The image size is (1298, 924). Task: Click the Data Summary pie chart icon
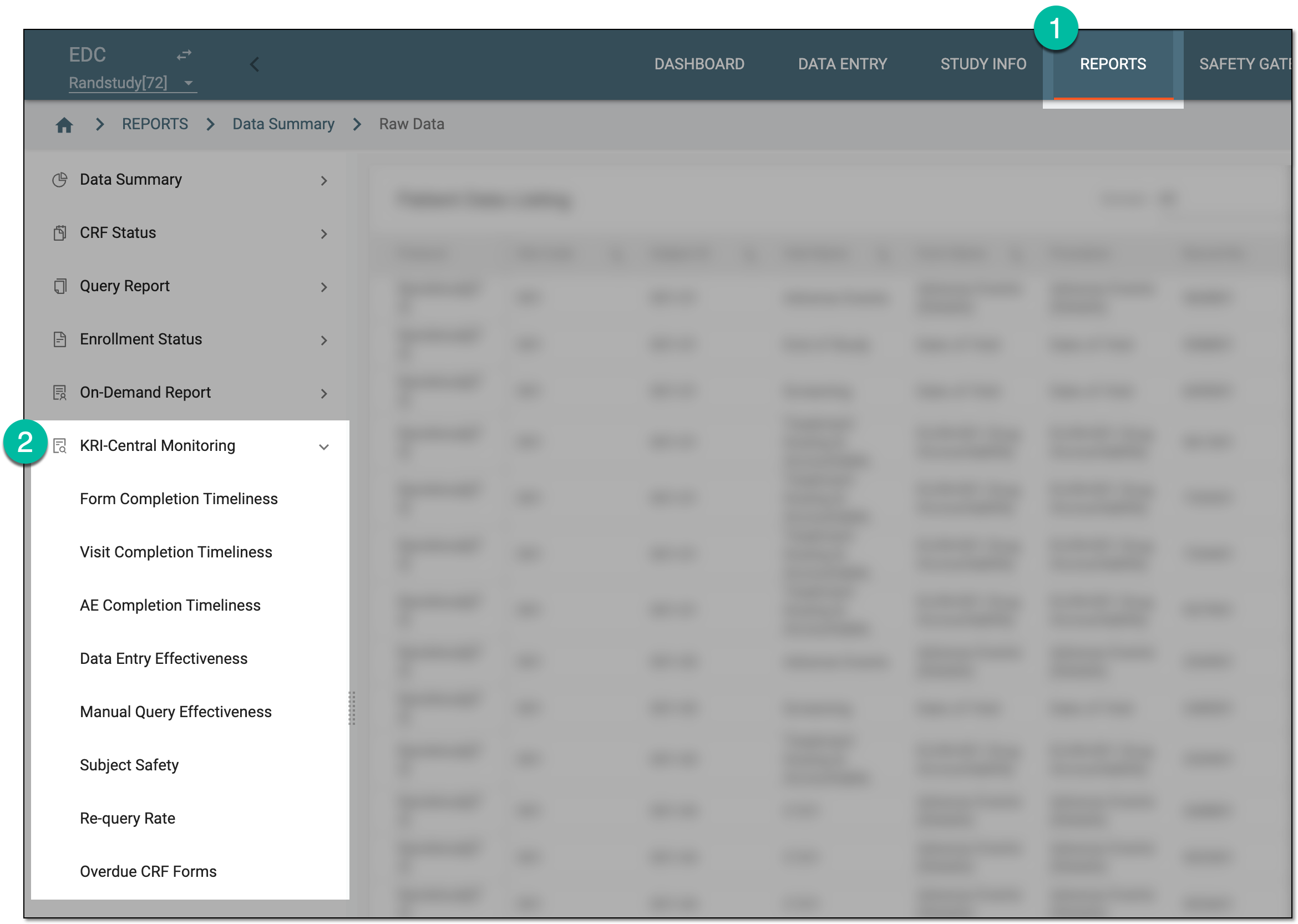60,180
